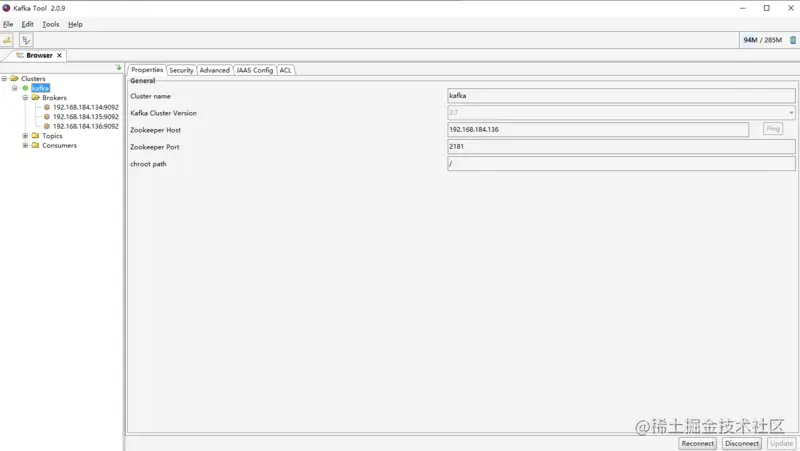Click the Update button
800x451 pixels.
pos(781,444)
